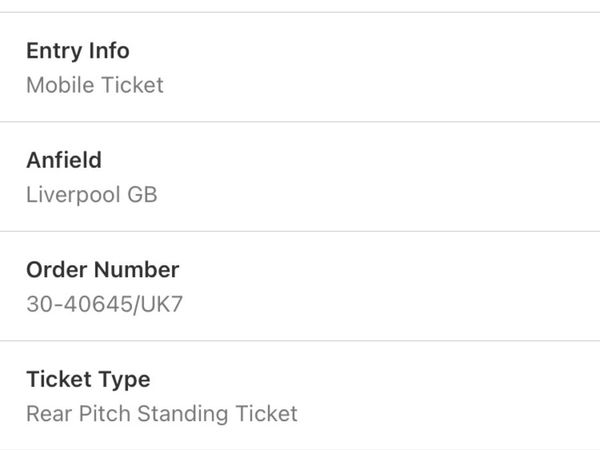Tap the Rear Pitch Standing Ticket text

click(162, 413)
